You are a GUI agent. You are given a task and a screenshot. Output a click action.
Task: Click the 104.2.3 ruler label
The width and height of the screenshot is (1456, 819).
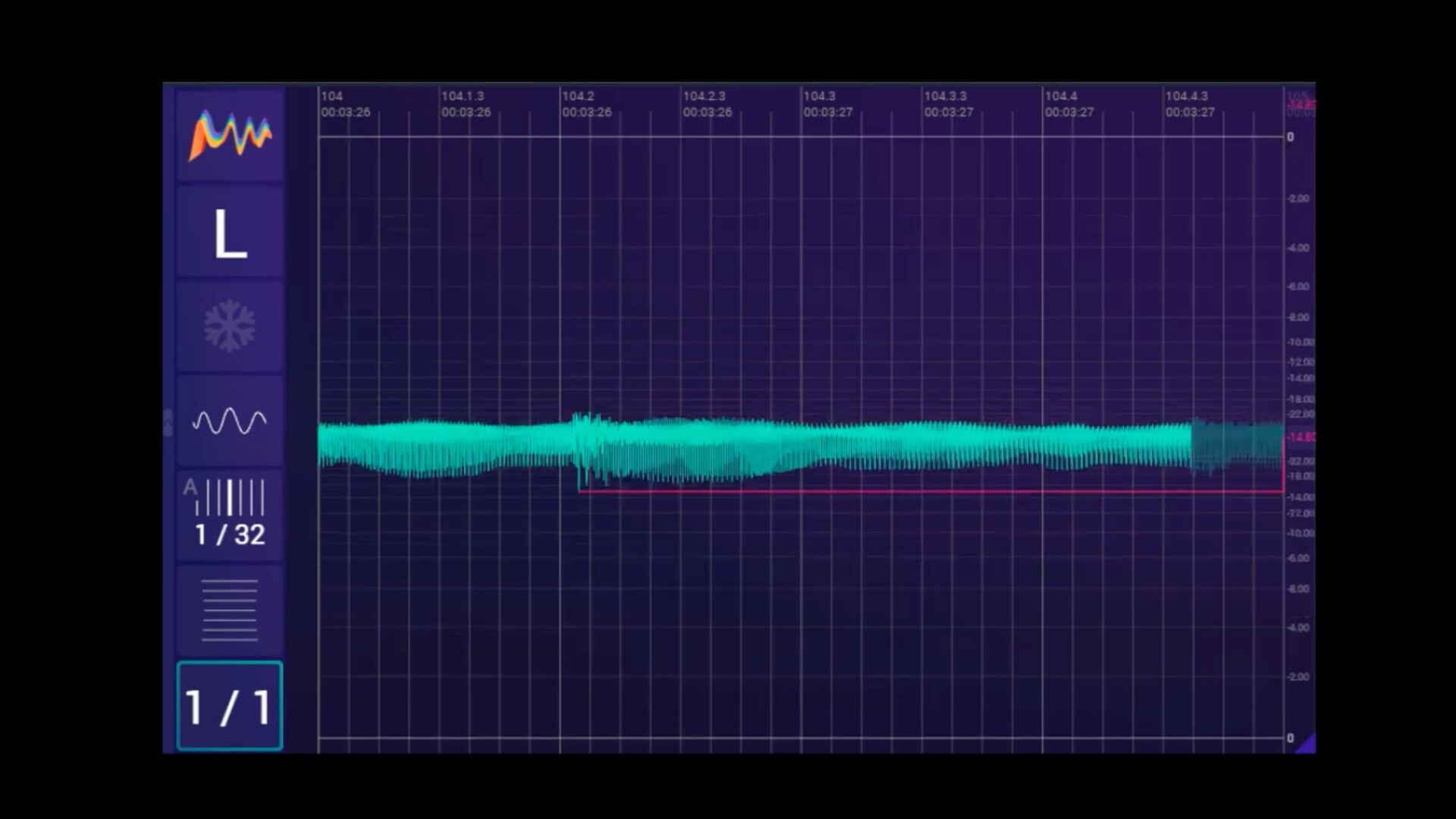tap(704, 96)
